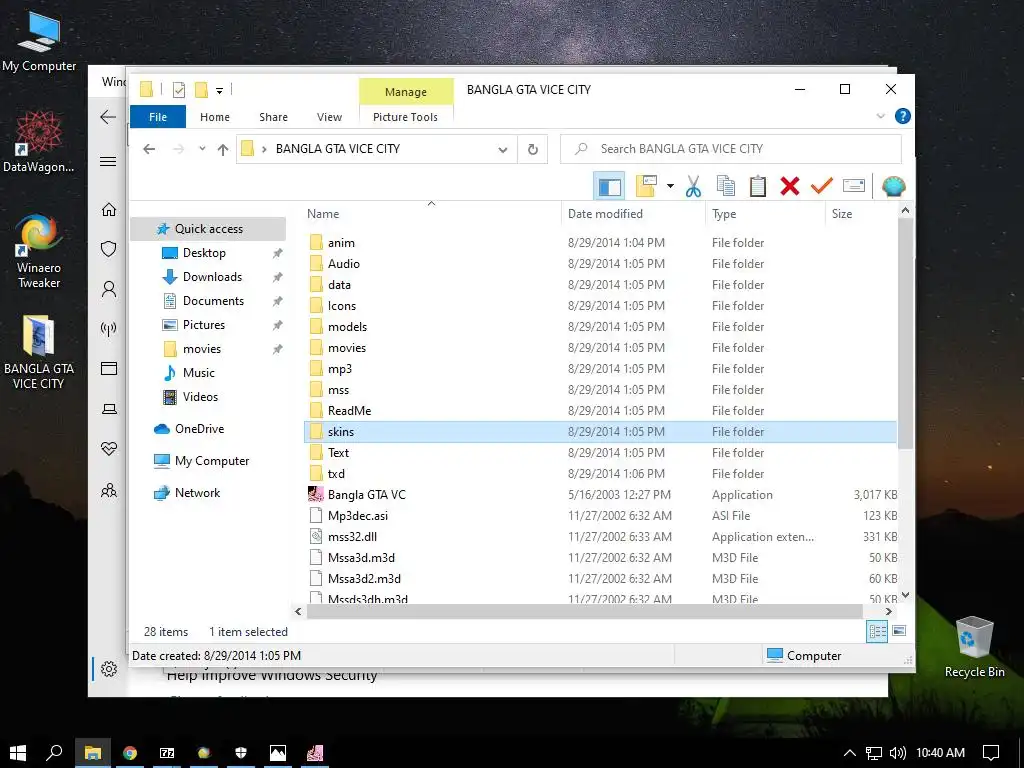Customize Quick Access Toolbar dropdown arrow

tap(219, 90)
